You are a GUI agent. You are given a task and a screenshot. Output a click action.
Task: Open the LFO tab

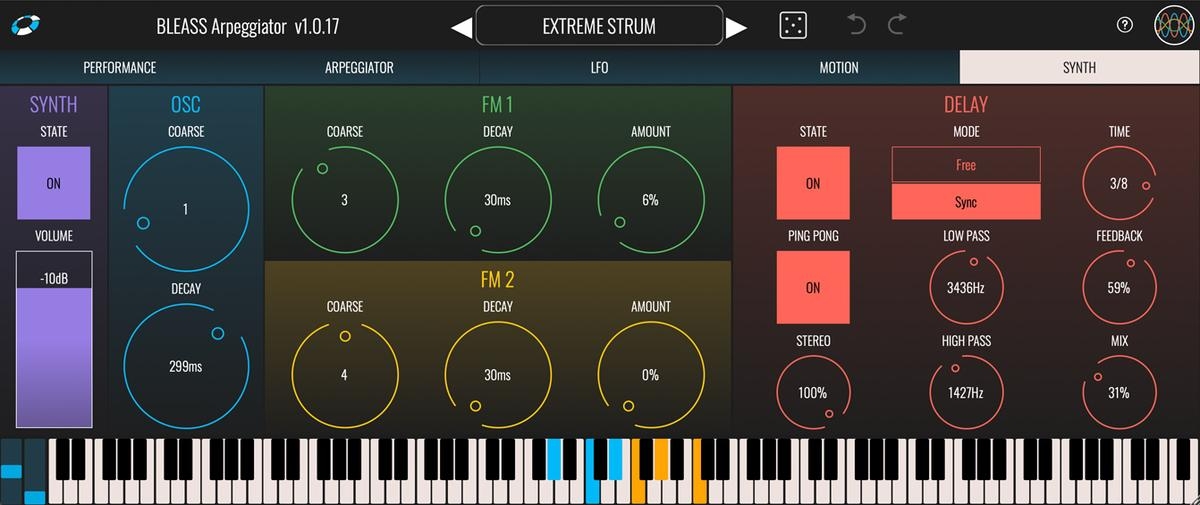(599, 68)
